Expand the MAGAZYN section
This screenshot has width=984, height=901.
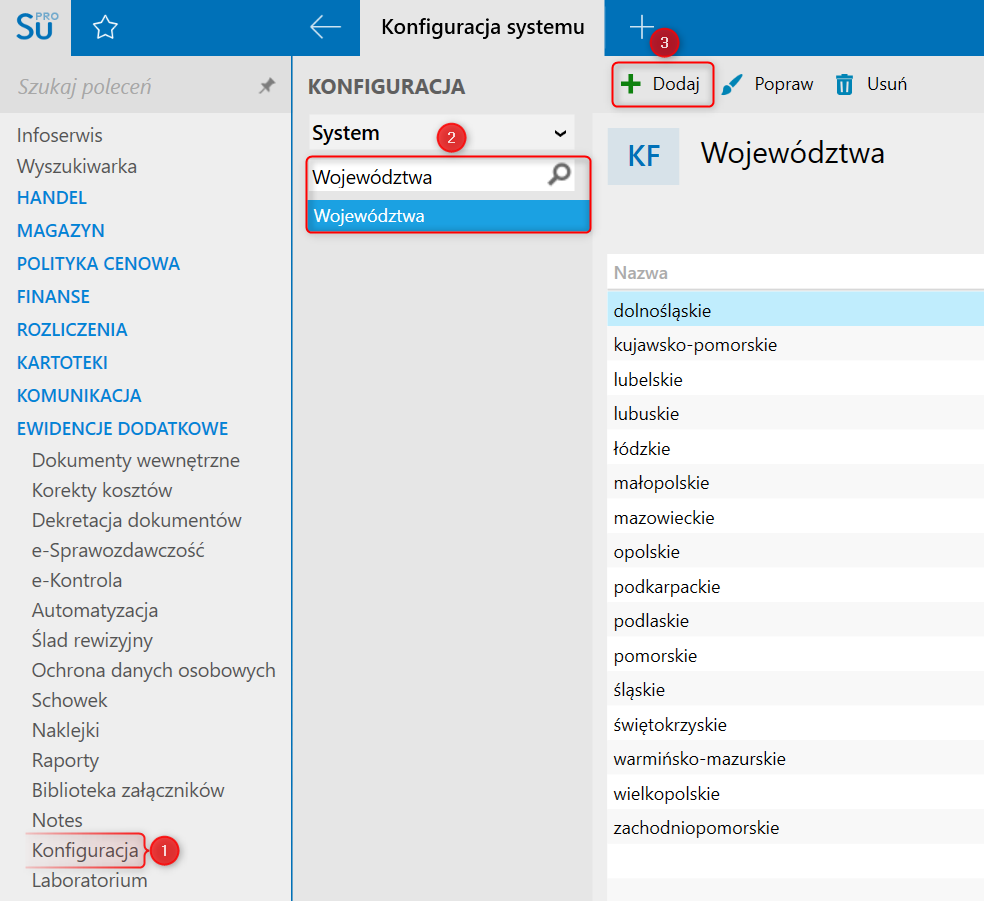[60, 231]
